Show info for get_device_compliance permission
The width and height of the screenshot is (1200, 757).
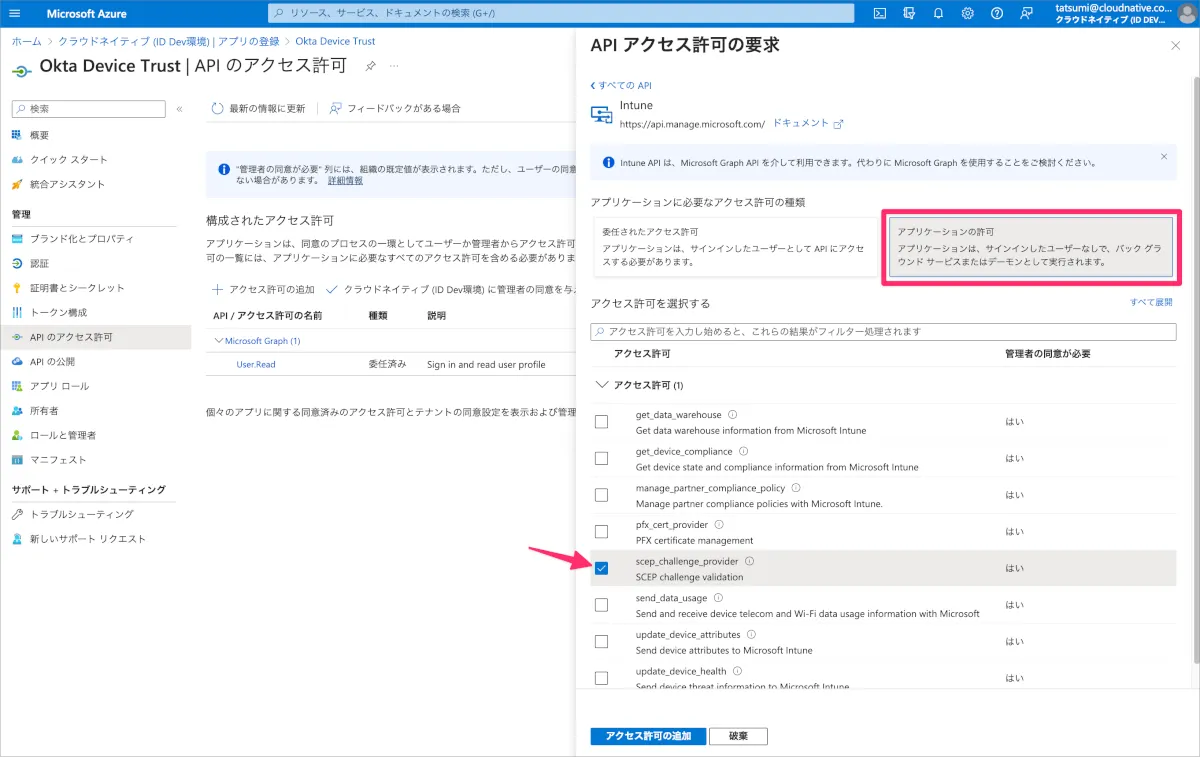pos(743,451)
